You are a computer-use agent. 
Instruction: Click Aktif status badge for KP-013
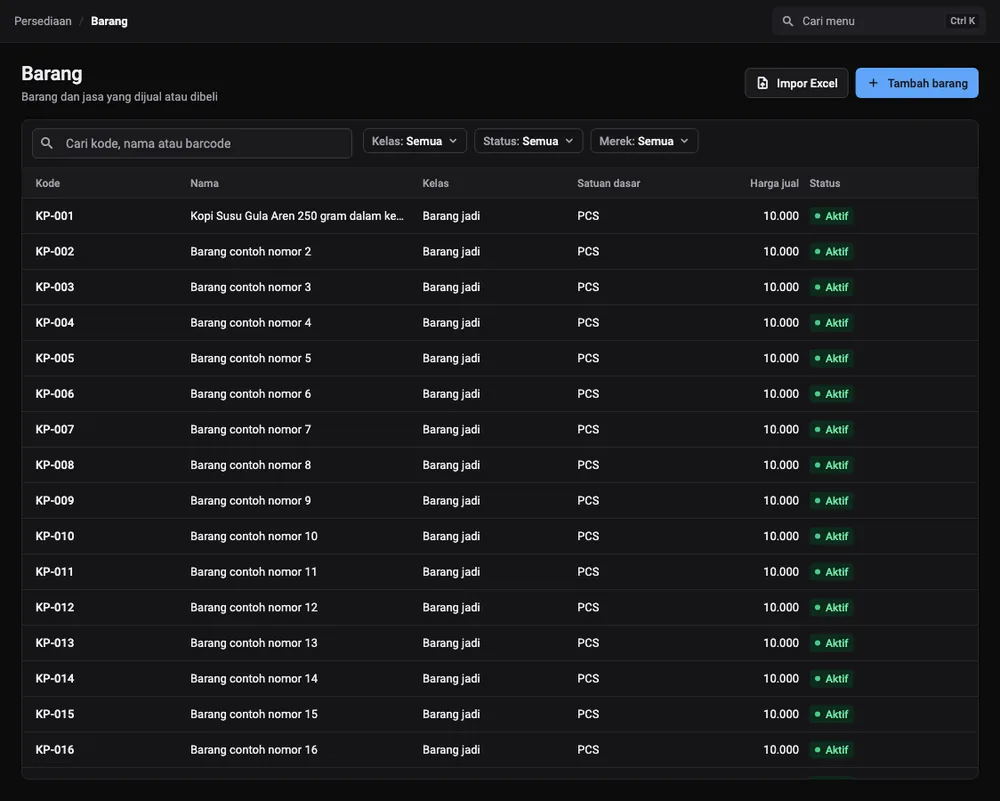(831, 643)
